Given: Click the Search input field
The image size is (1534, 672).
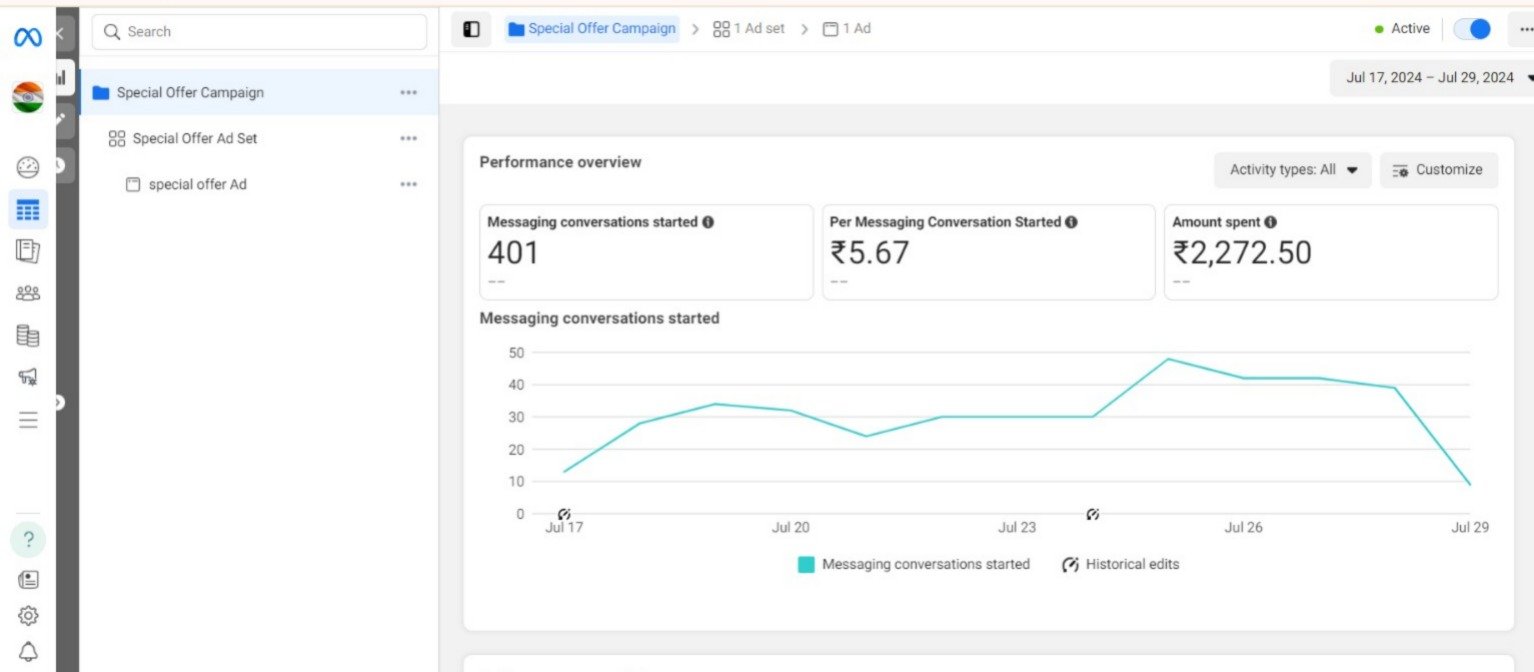Looking at the screenshot, I should coord(260,32).
